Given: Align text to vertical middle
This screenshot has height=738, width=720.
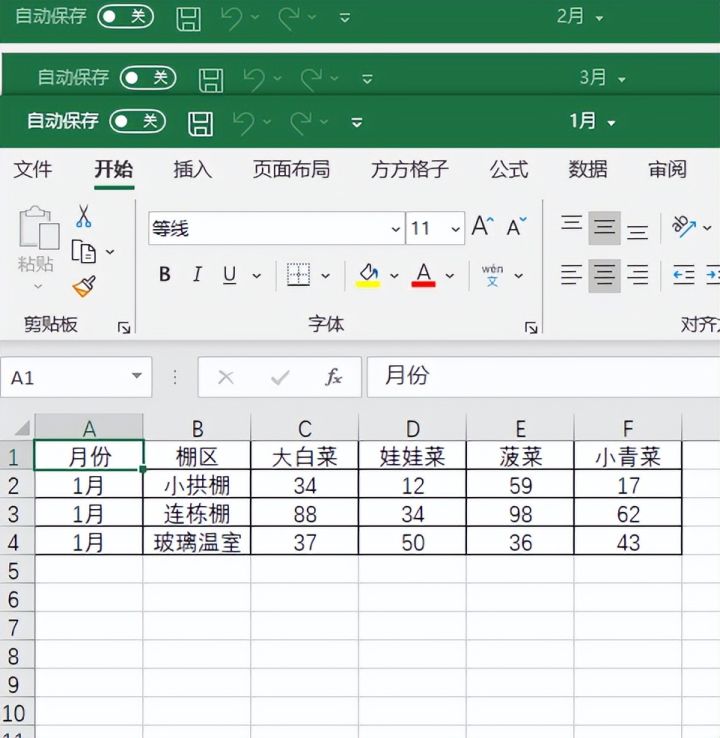Looking at the screenshot, I should point(604,228).
